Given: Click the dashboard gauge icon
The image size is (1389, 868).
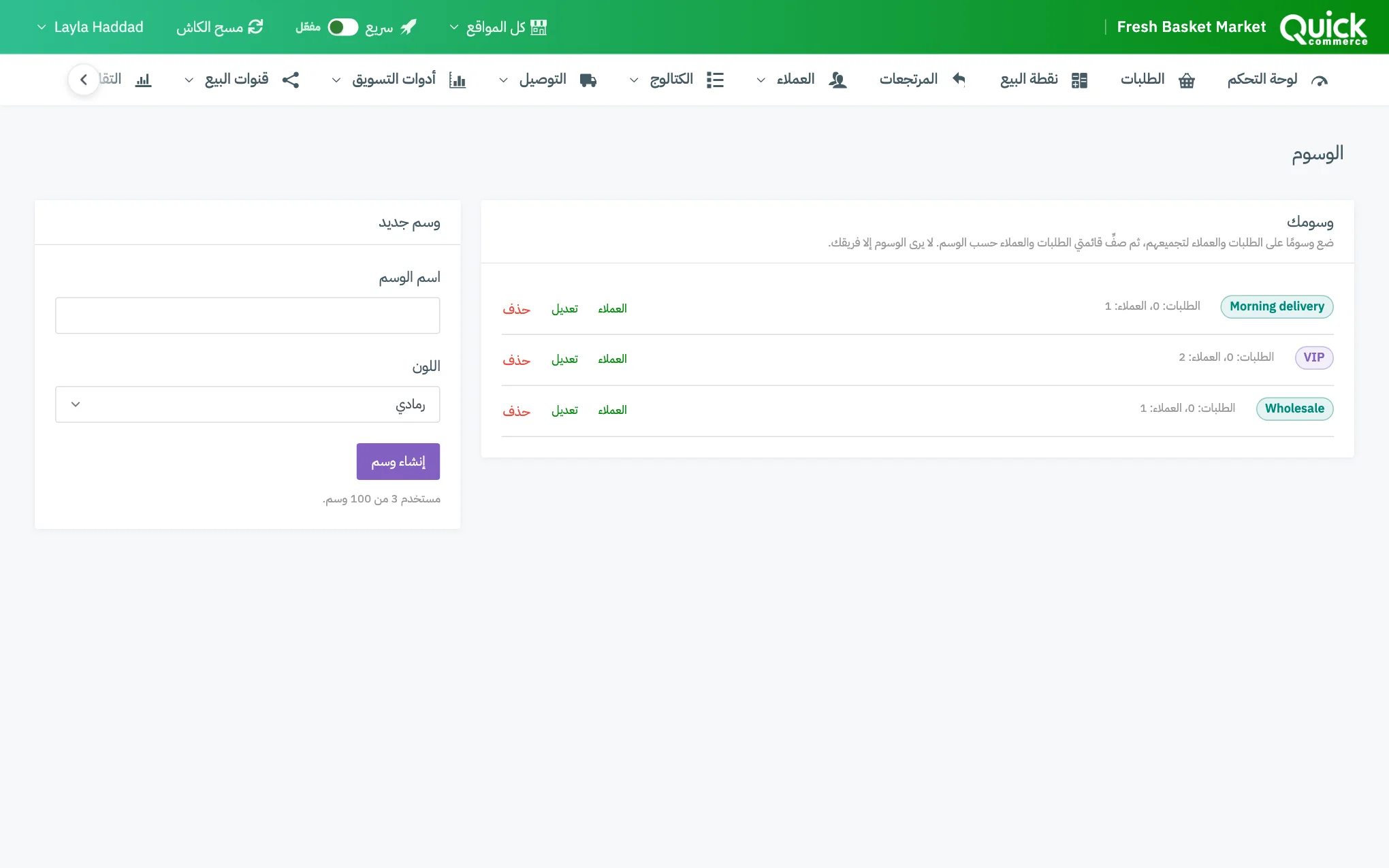Looking at the screenshot, I should 1320,80.
